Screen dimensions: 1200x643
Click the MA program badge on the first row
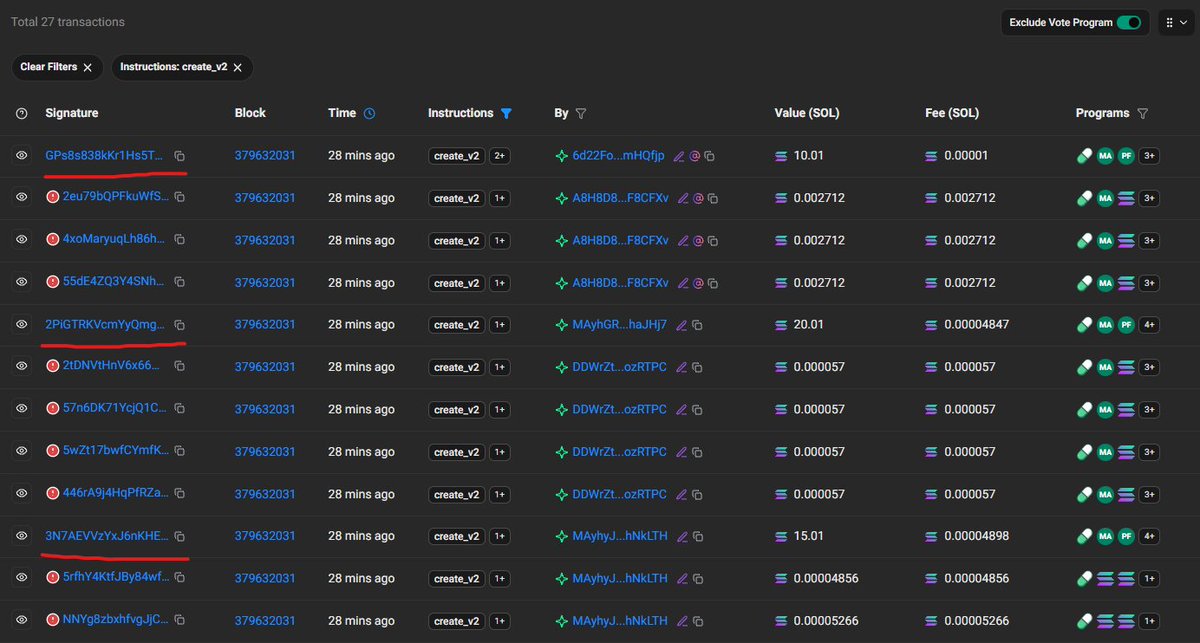coord(1105,155)
